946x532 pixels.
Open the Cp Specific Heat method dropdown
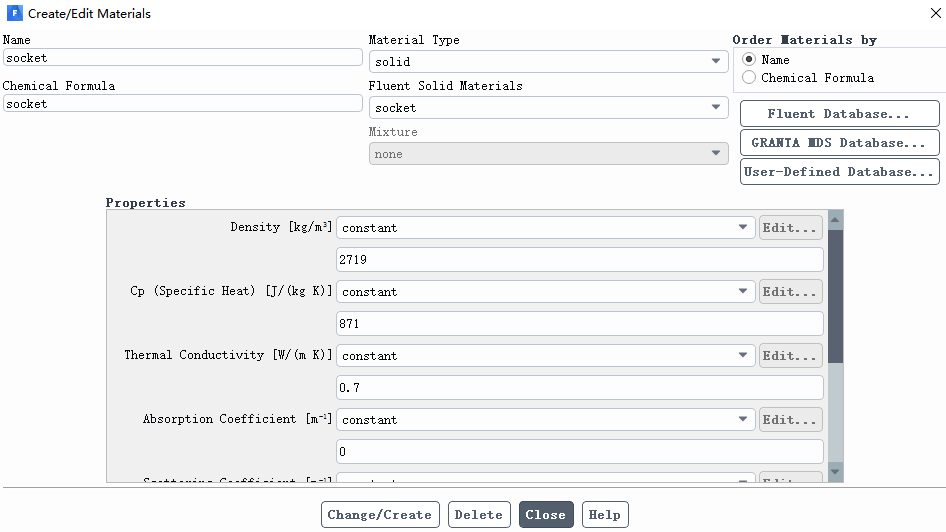545,291
